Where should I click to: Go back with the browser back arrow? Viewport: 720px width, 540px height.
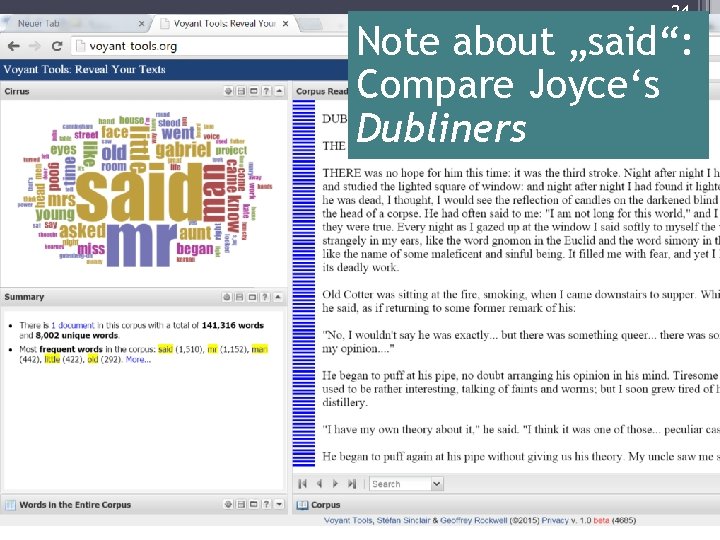[14, 46]
